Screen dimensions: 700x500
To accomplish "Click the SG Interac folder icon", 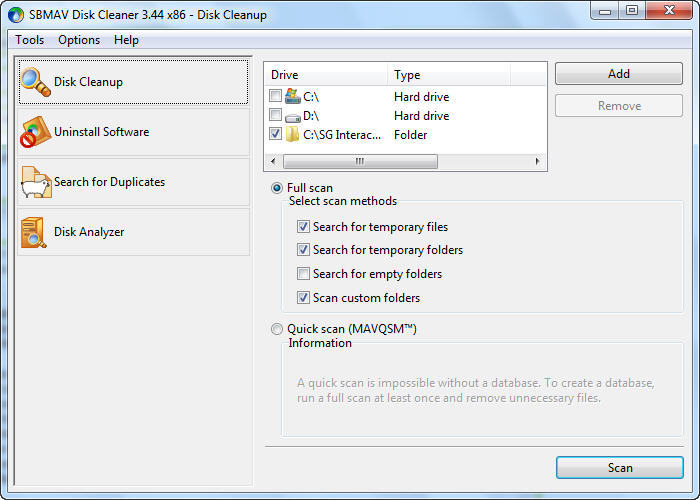I will [x=292, y=134].
